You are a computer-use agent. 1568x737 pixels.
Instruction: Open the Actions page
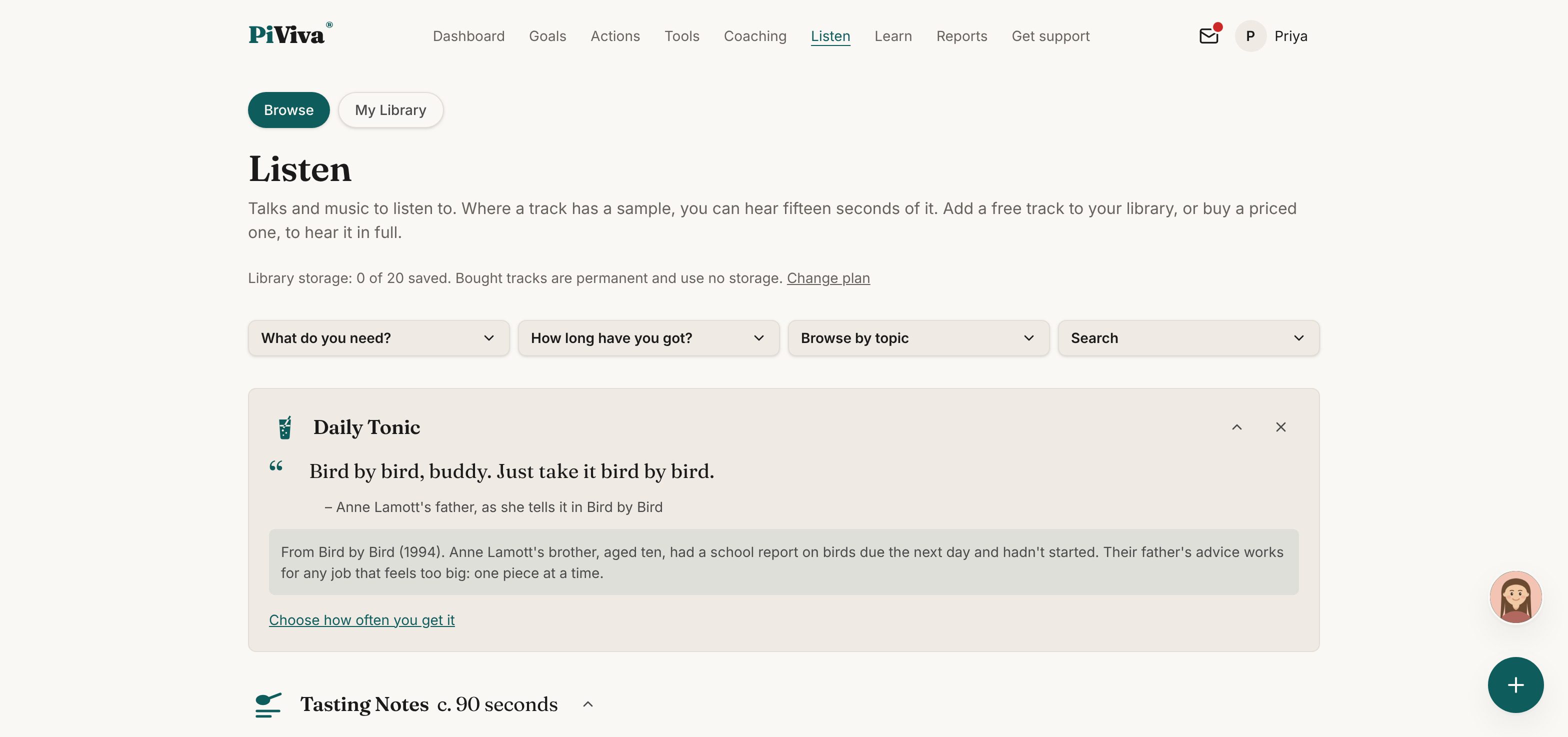(615, 36)
